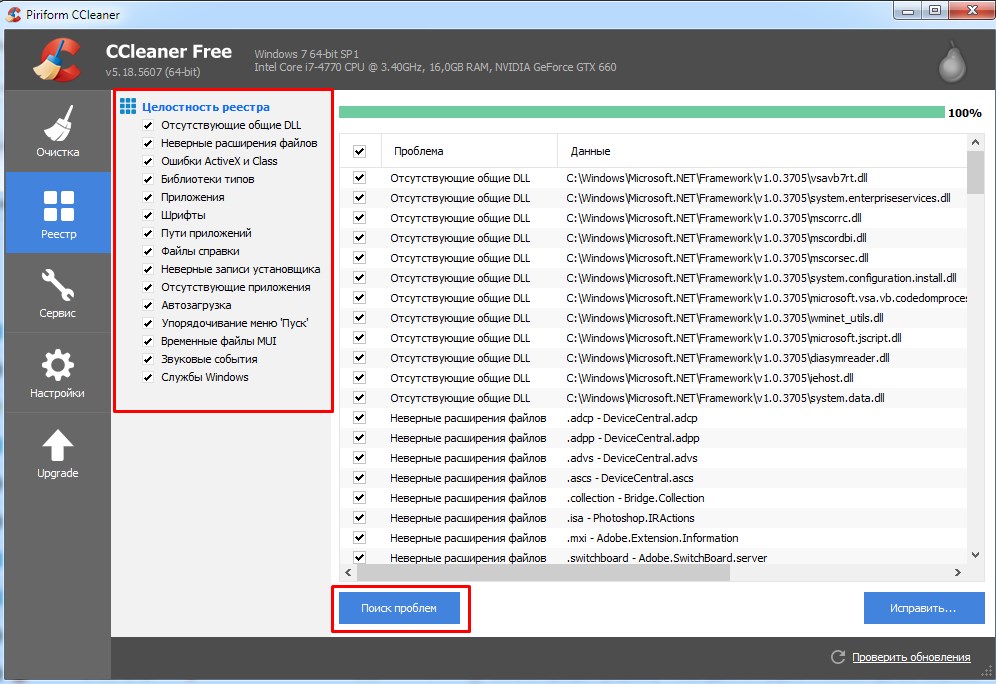Uncheck the wminet_utils.dll row checkbox
Viewport: 996px width, 684px height.
click(x=360, y=318)
